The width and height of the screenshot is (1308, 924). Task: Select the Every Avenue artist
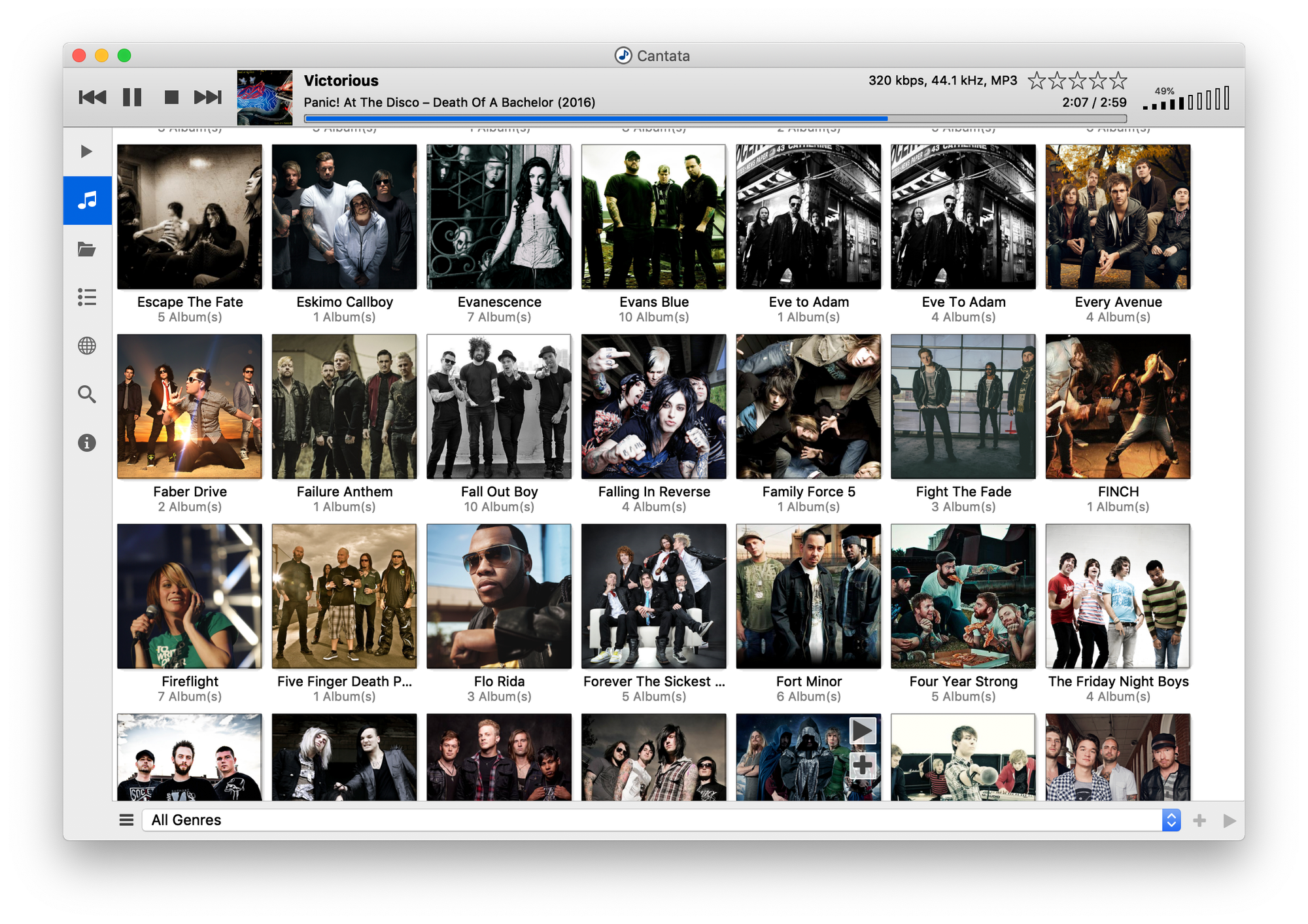pyautogui.click(x=1118, y=234)
